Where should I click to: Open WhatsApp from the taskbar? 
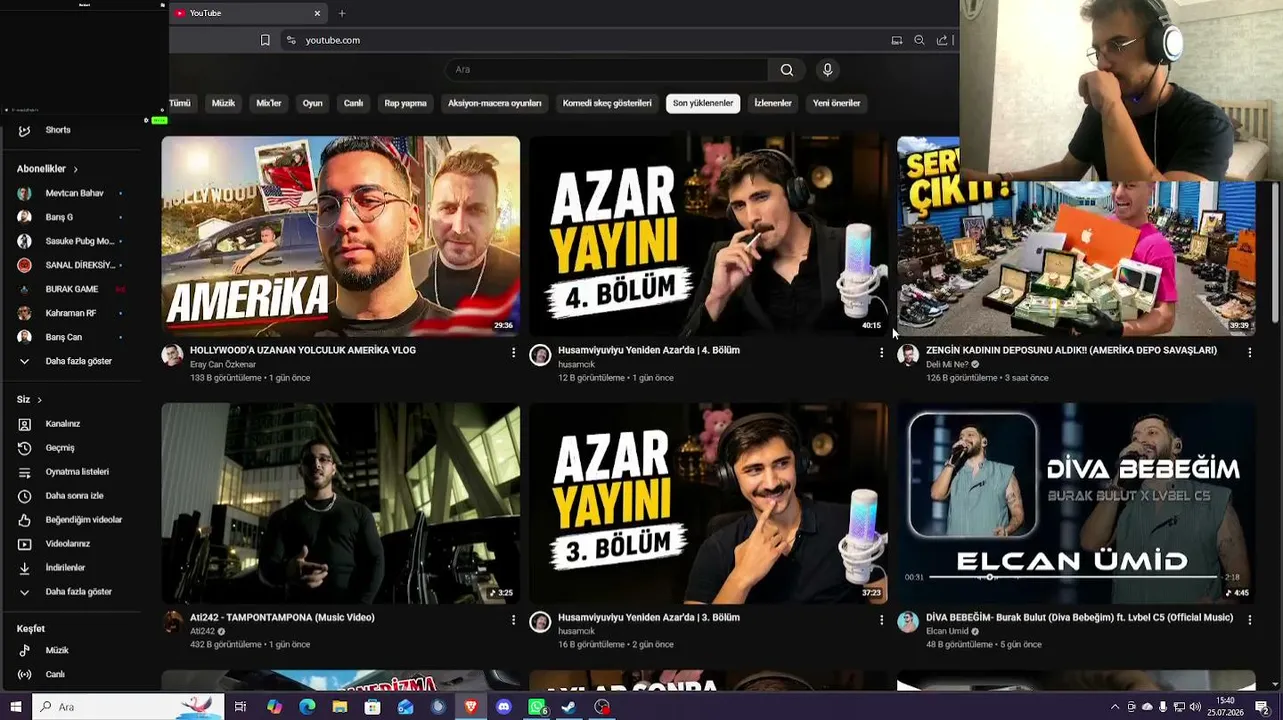537,707
